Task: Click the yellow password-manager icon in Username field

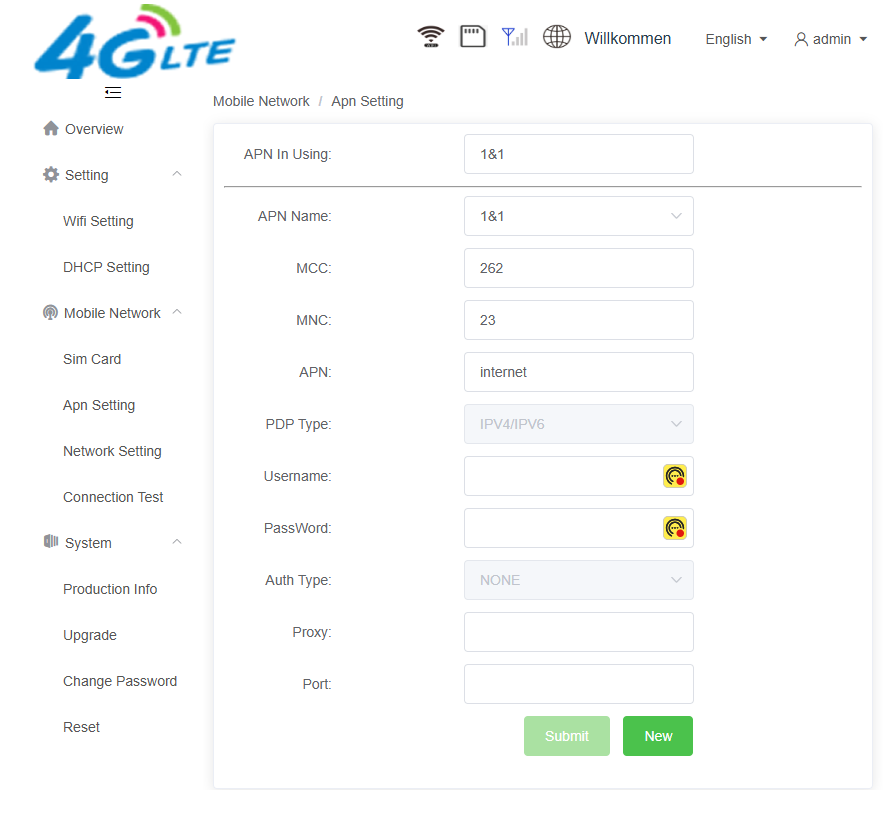Action: [675, 476]
